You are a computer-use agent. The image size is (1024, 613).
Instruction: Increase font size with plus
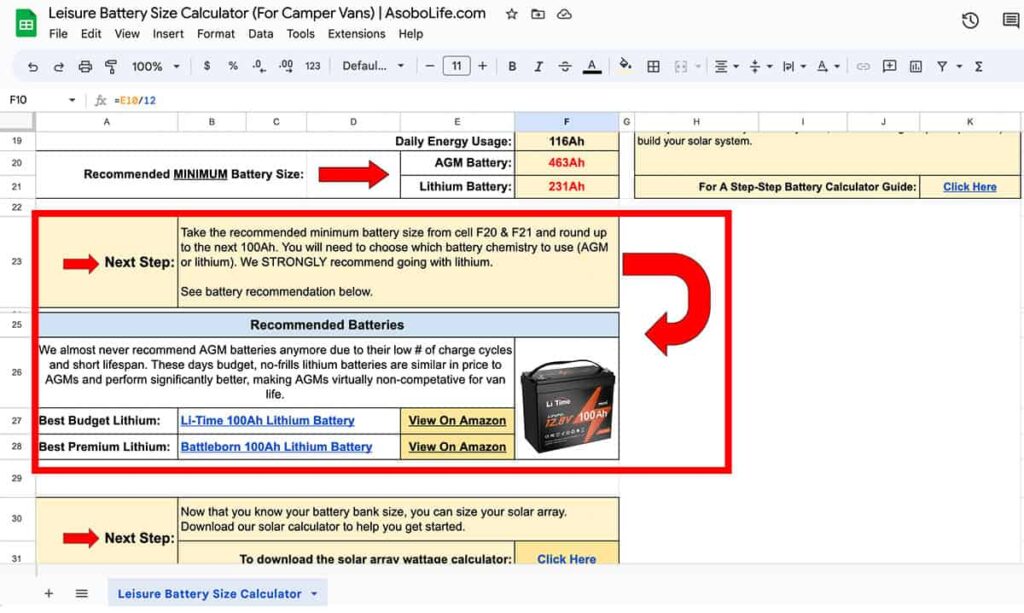coord(483,66)
